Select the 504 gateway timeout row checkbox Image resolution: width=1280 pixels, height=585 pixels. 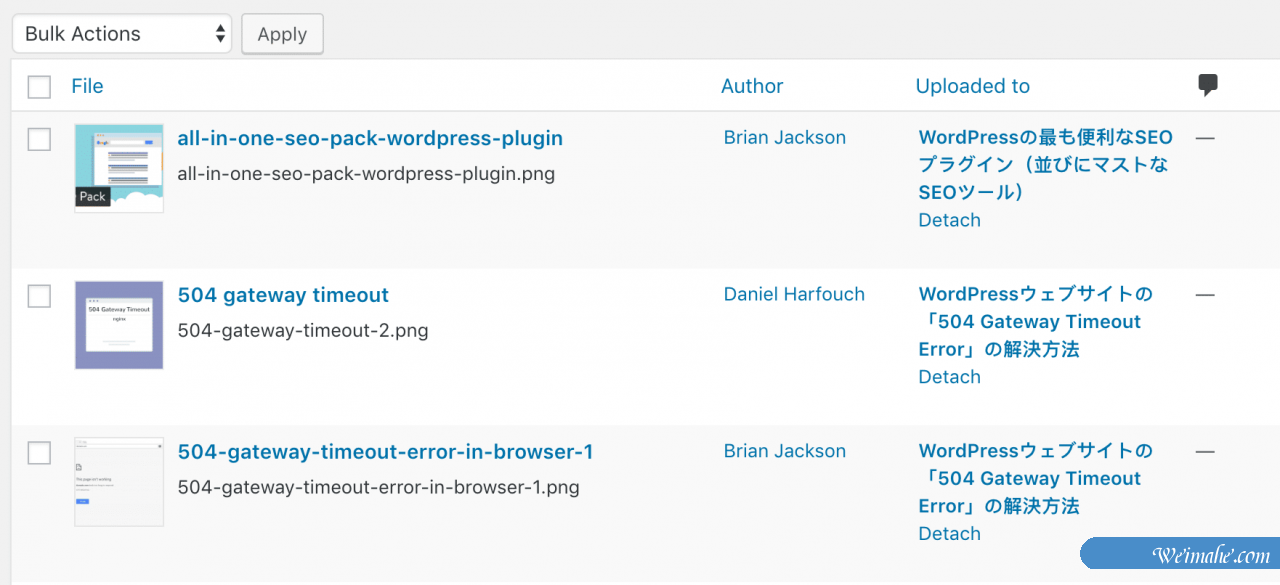[x=39, y=296]
